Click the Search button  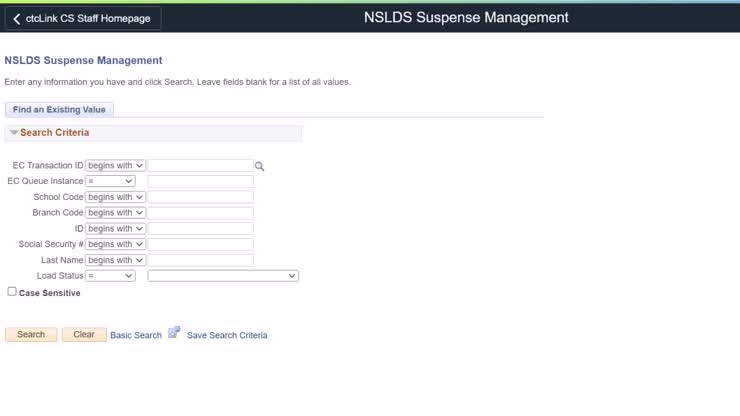tap(31, 334)
